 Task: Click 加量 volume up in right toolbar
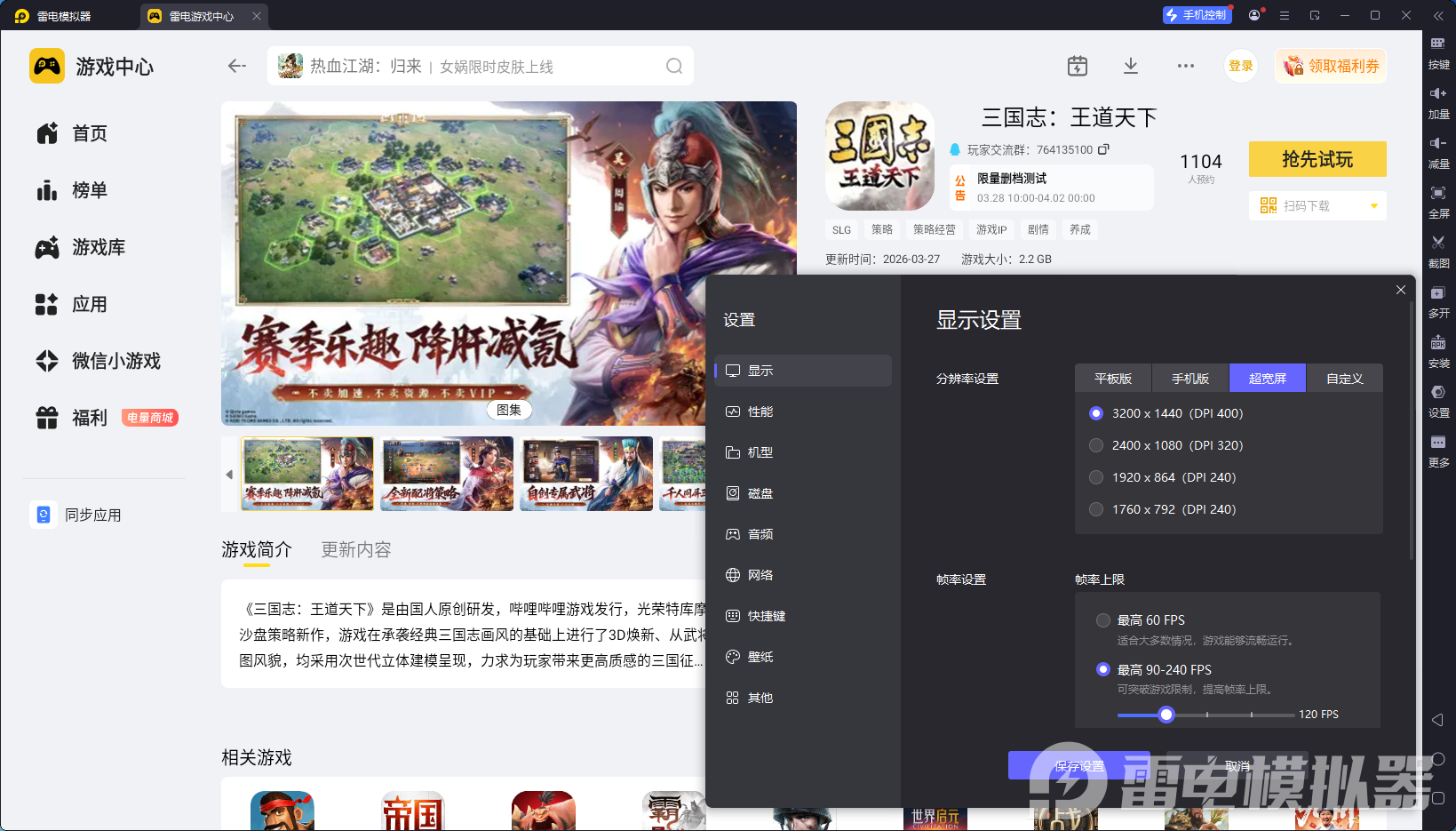click(1438, 103)
